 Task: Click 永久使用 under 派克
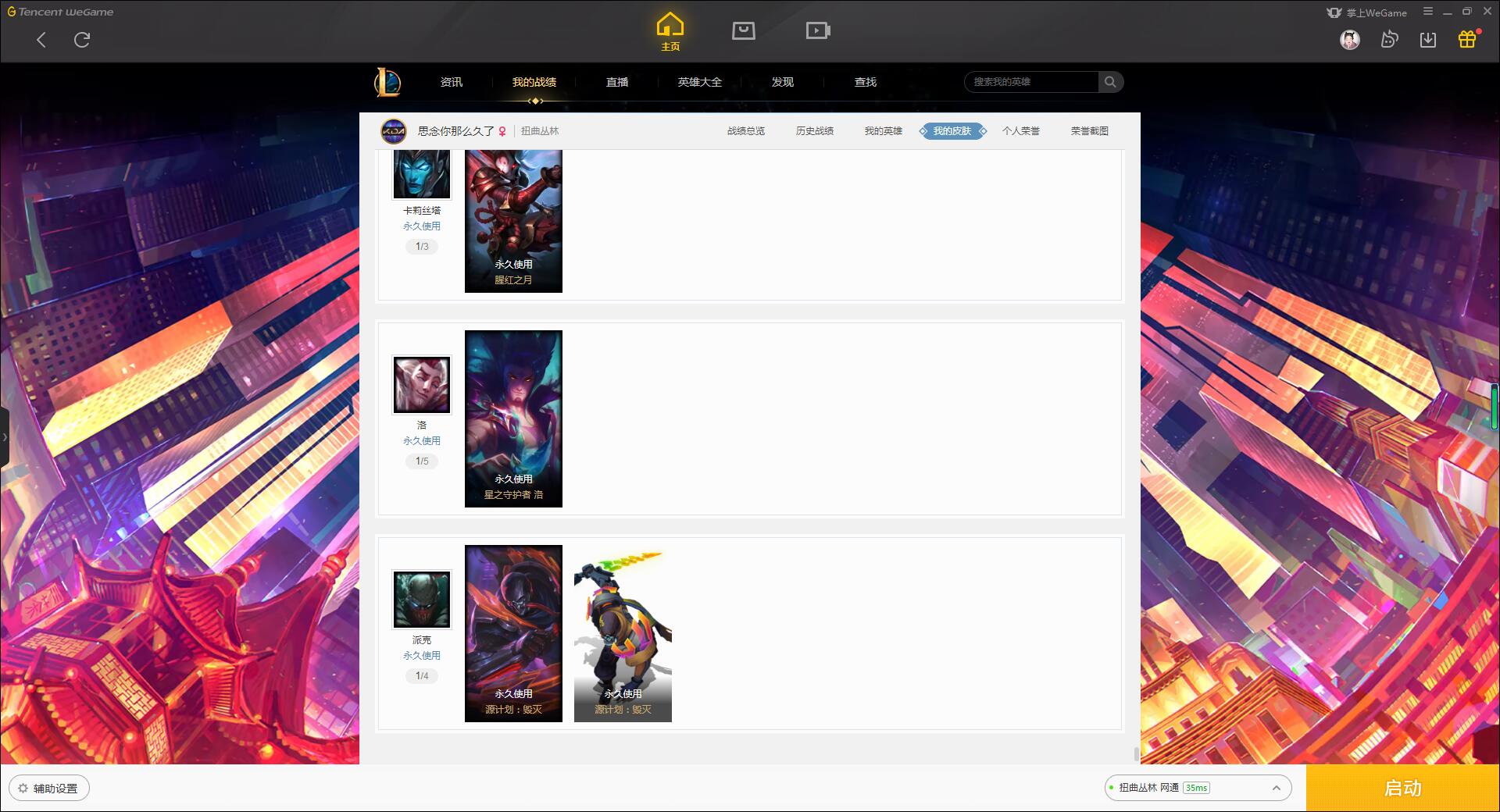[422, 656]
